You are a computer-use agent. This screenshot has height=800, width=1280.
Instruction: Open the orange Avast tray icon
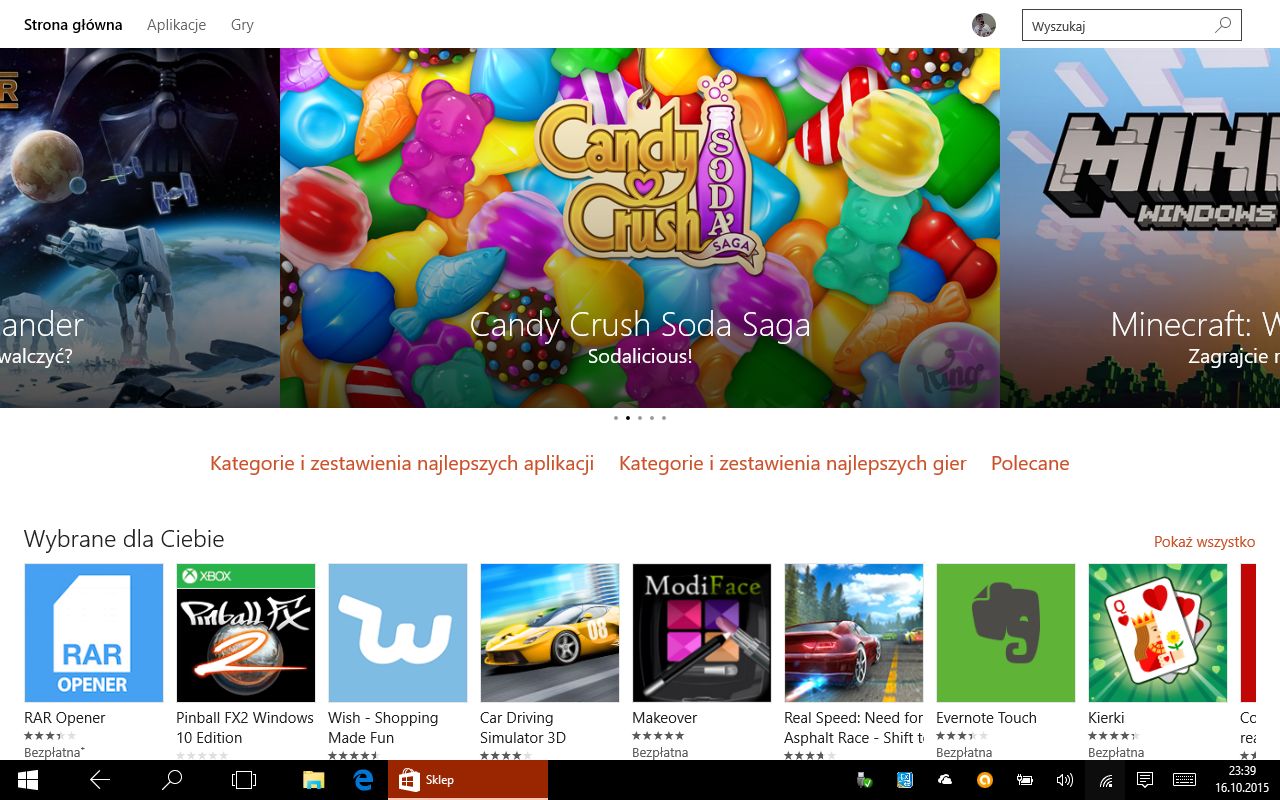click(985, 780)
